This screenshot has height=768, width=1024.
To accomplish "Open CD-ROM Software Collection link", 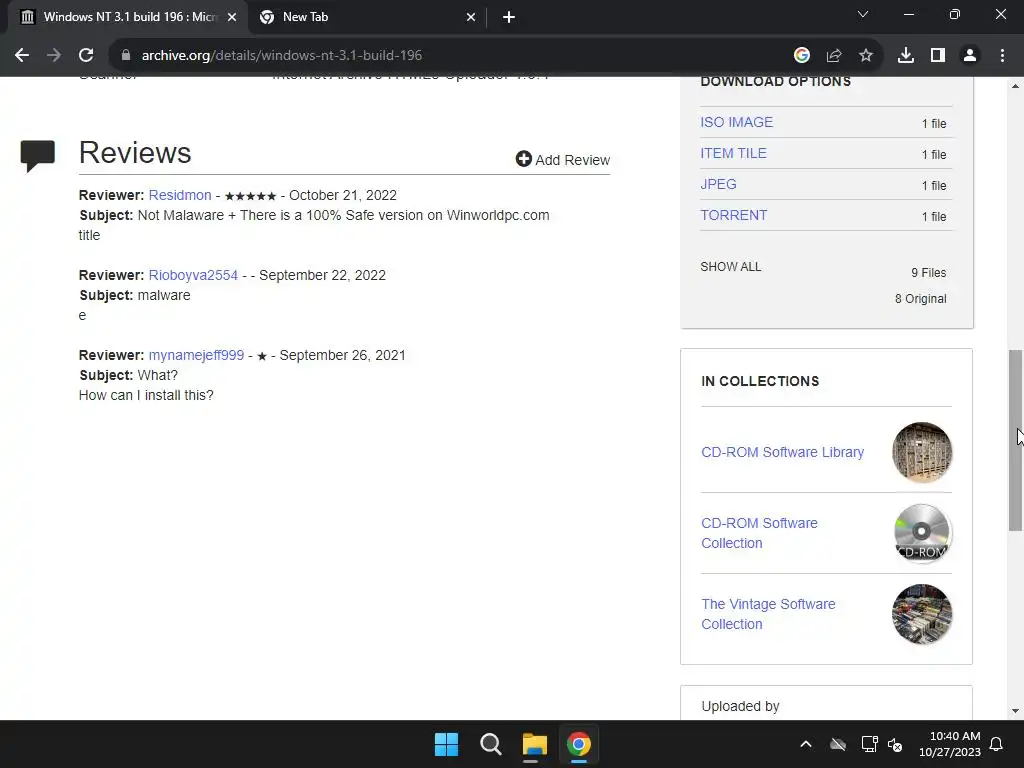I will pyautogui.click(x=759, y=533).
